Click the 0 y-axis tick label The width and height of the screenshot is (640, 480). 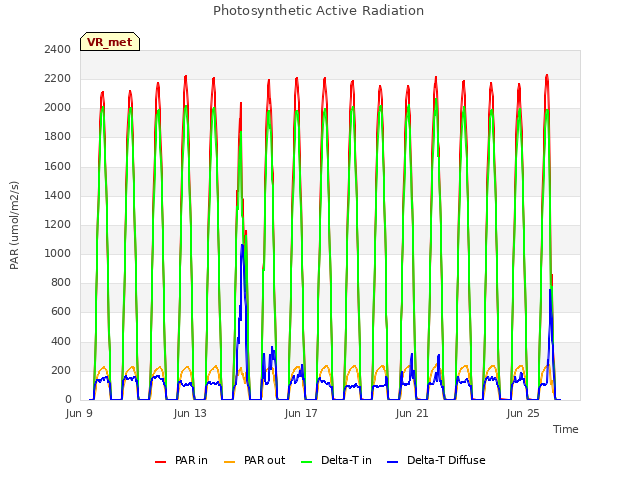[x=68, y=400]
